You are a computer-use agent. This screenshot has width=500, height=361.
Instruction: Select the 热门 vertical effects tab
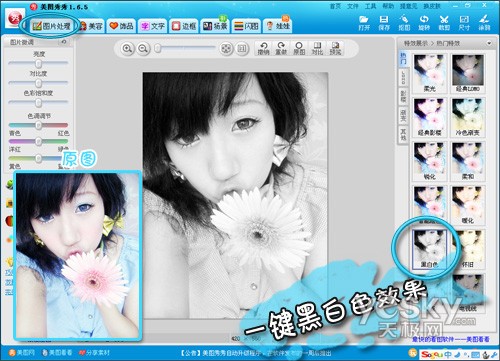click(403, 59)
